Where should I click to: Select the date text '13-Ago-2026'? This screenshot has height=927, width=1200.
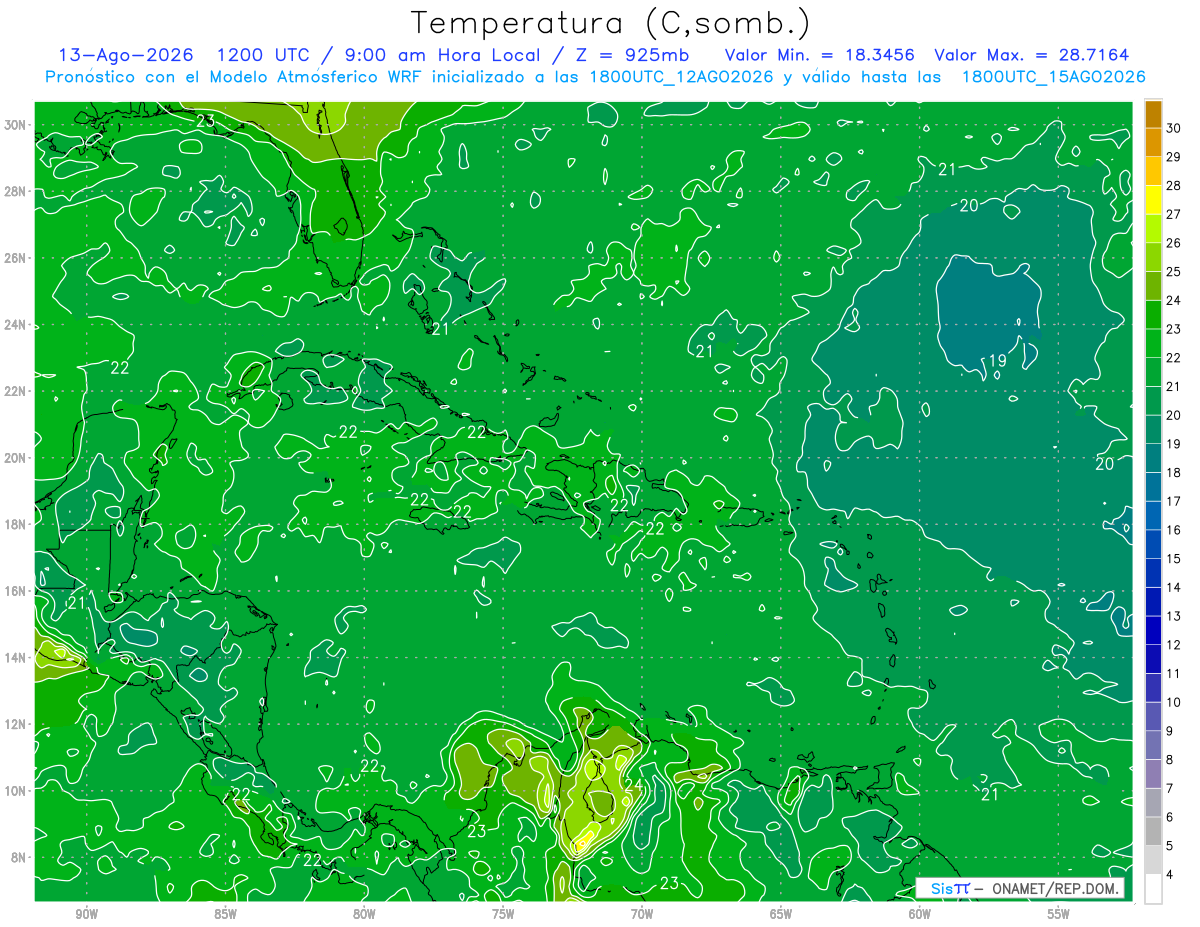pyautogui.click(x=126, y=55)
